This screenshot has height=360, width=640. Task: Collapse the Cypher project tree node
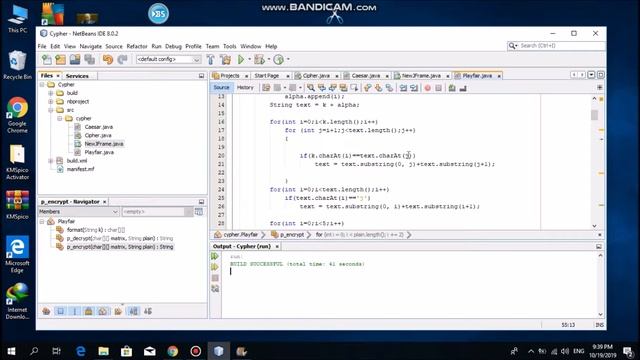(42, 84)
